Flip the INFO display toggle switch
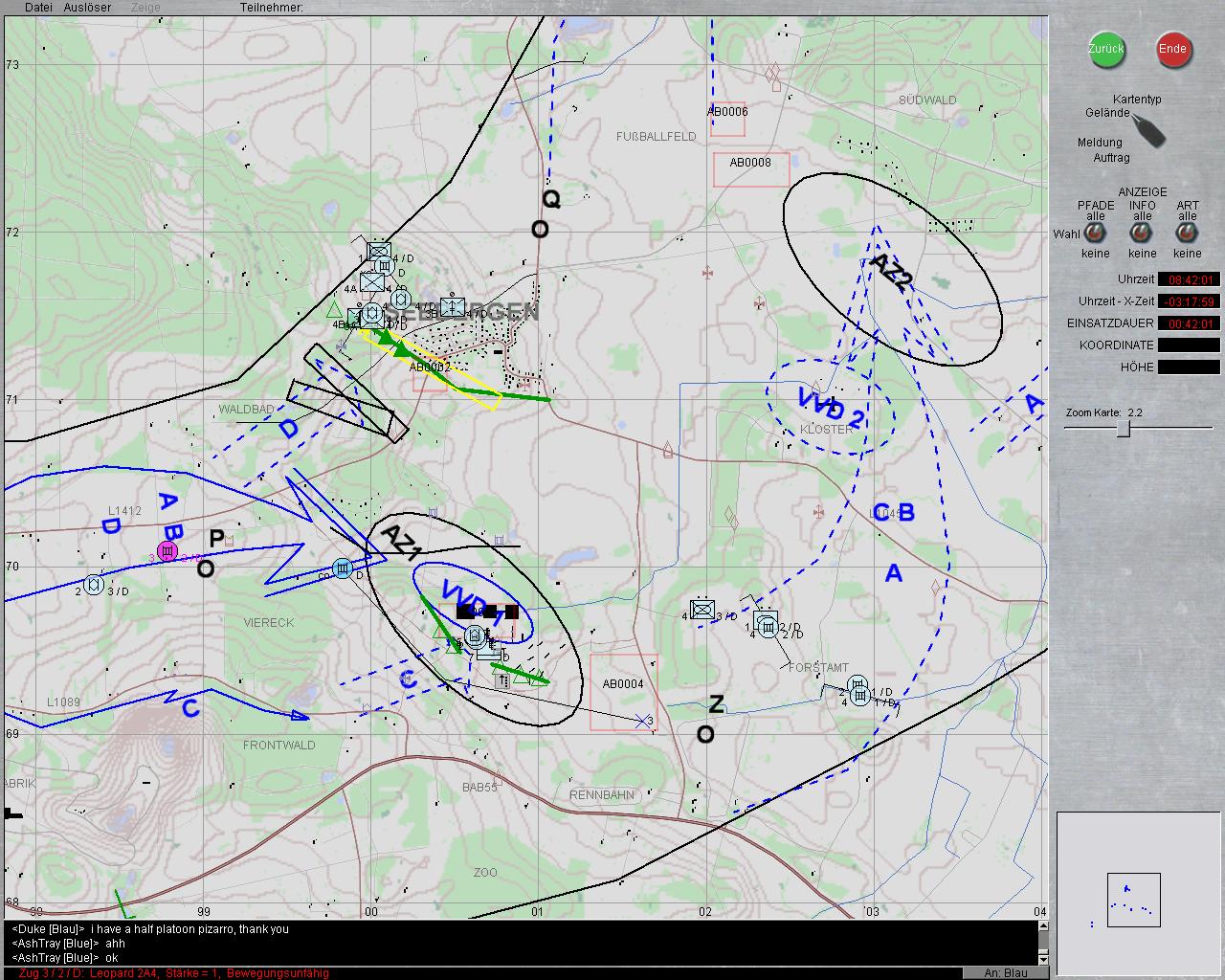Screen dimensions: 1225x980 tap(1142, 234)
